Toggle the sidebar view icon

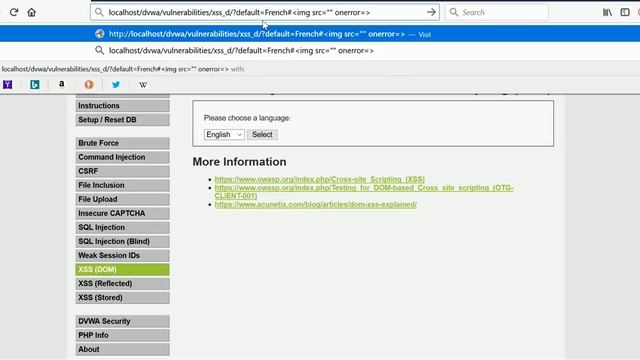[x=625, y=12]
